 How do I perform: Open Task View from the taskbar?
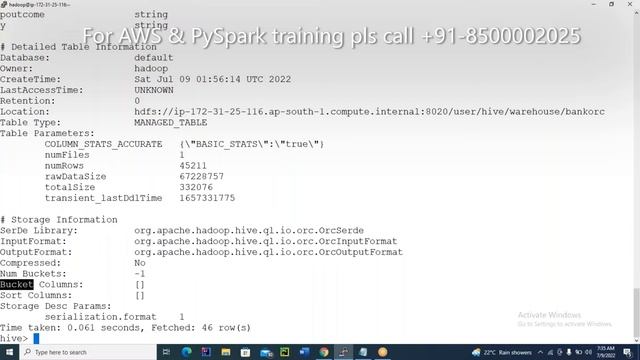tap(166, 352)
